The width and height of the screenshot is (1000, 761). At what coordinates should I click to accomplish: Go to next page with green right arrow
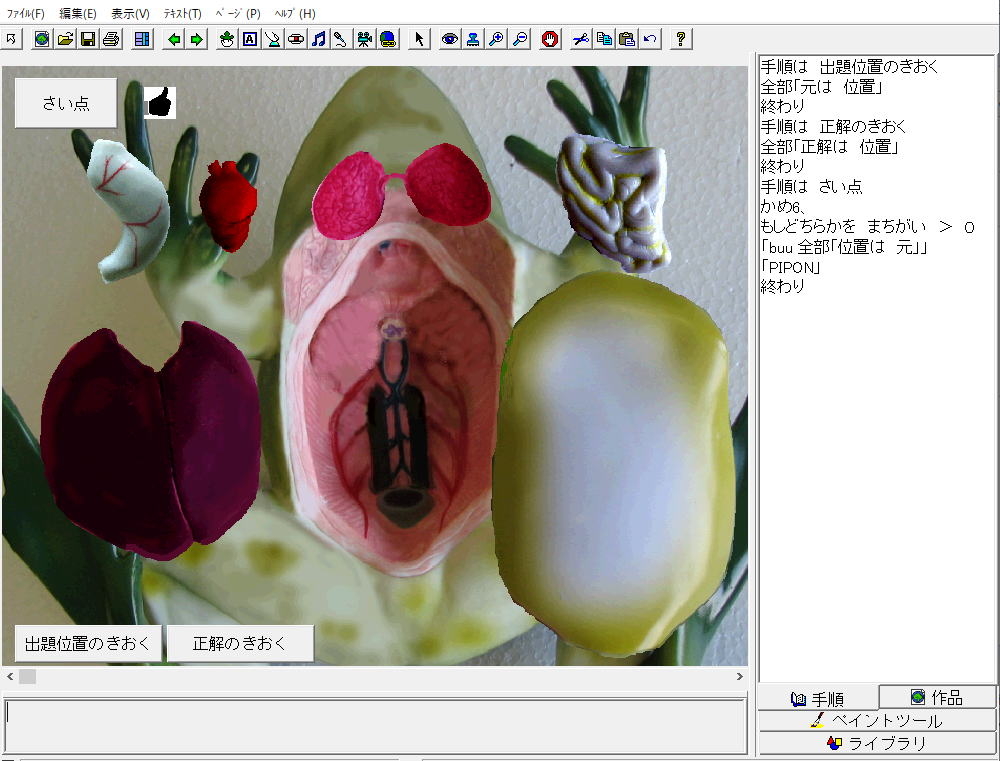[197, 39]
